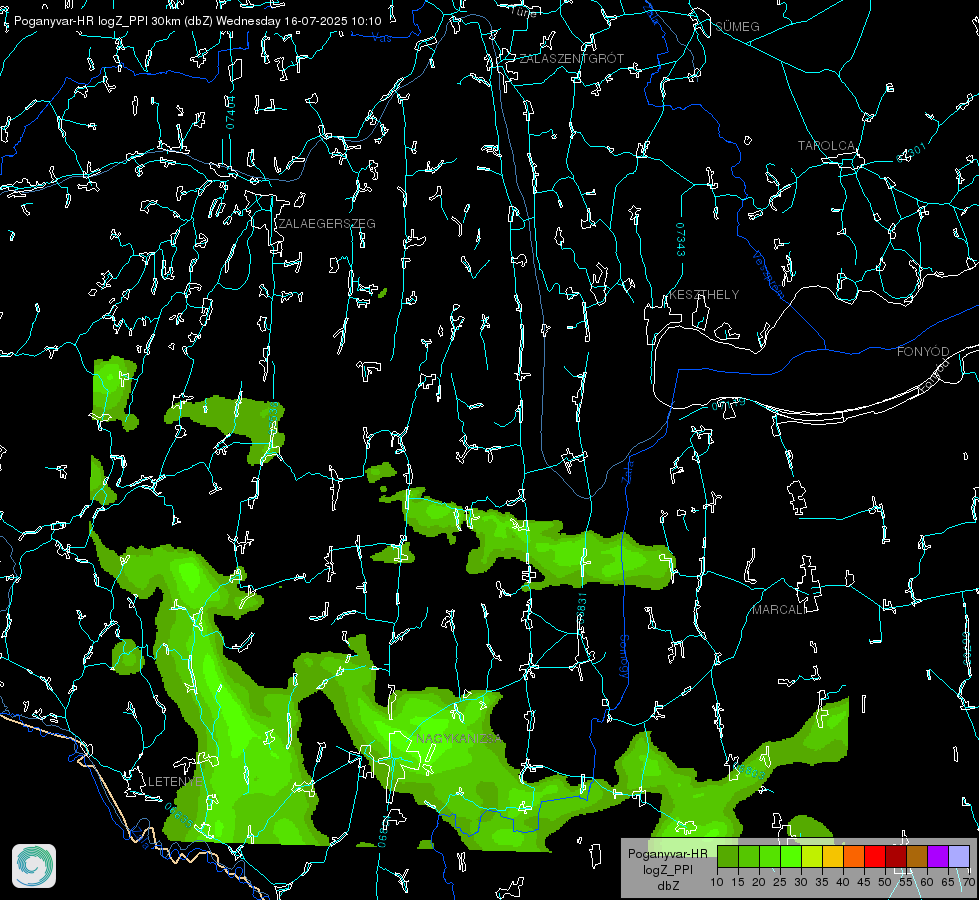This screenshot has height=900, width=979.
Task: Select the 25-30 dBZ bright green legend swatch
Action: 790,856
